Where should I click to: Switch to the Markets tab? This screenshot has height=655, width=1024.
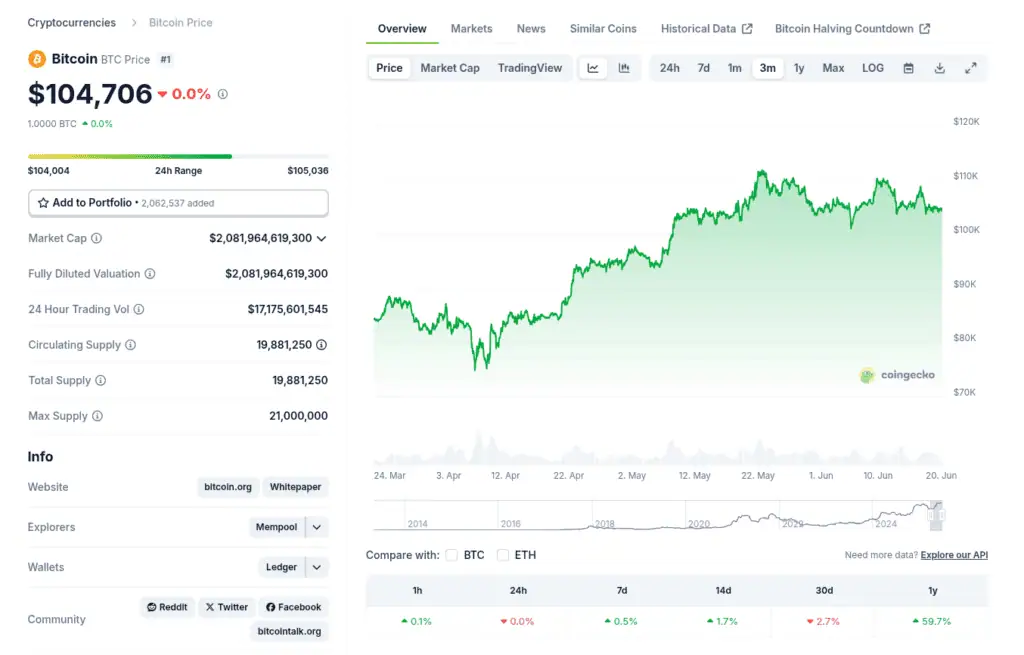point(472,29)
